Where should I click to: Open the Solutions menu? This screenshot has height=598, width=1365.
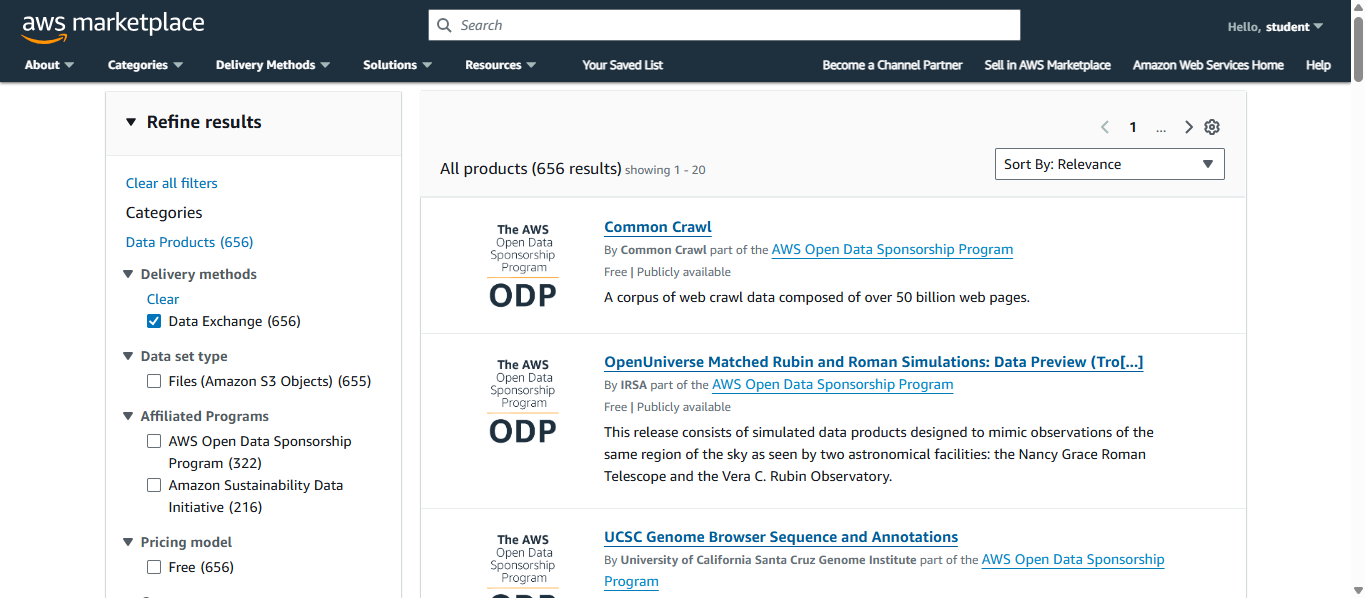(397, 65)
